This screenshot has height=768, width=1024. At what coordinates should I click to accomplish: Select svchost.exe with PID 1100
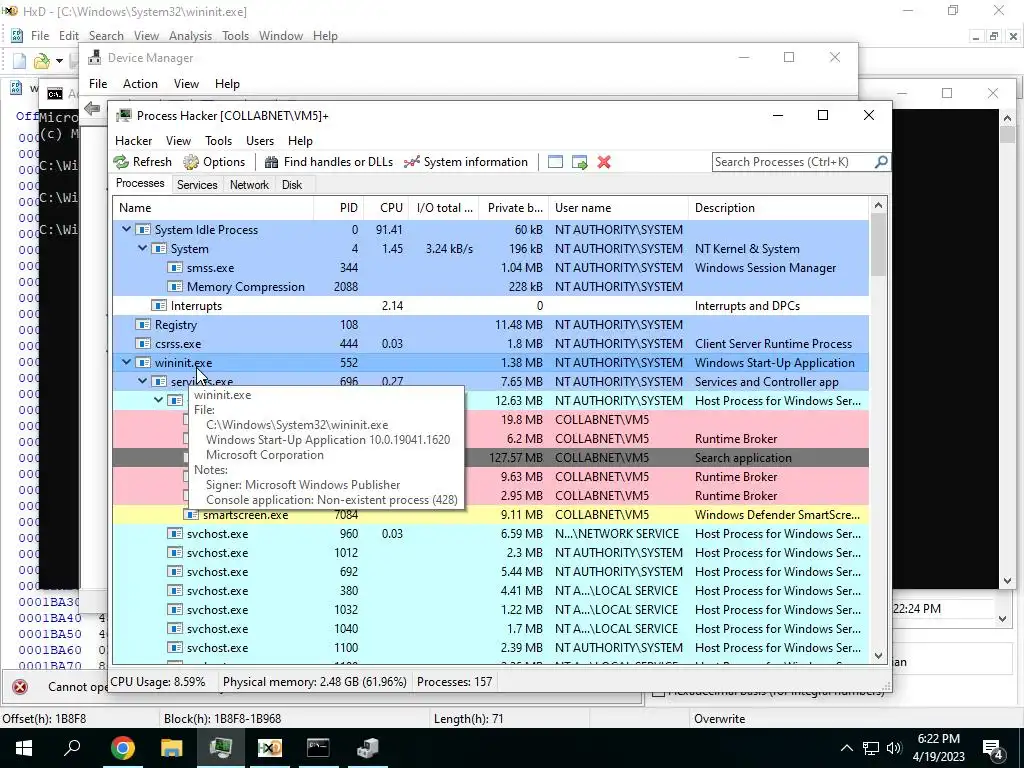490,648
